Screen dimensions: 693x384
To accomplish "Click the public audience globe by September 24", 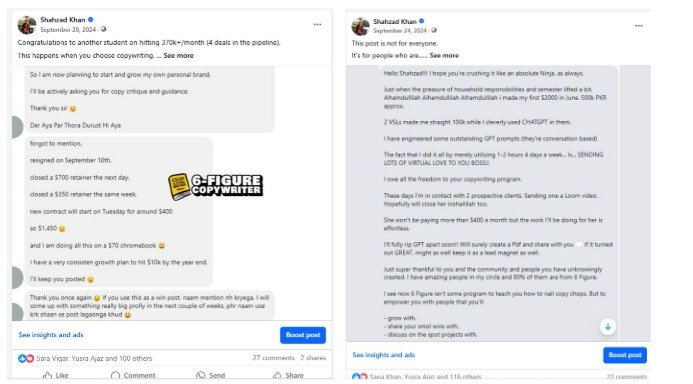I will (434, 30).
